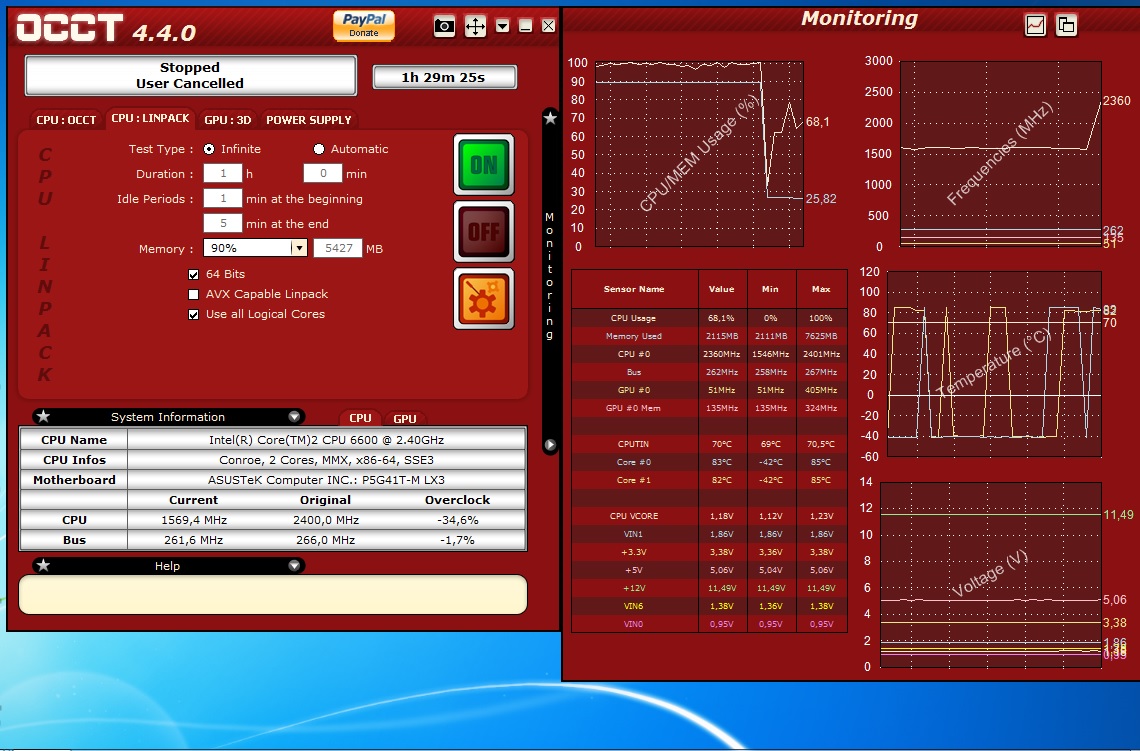
Task: Click the '+12V' sensor row
Action: 709,587
